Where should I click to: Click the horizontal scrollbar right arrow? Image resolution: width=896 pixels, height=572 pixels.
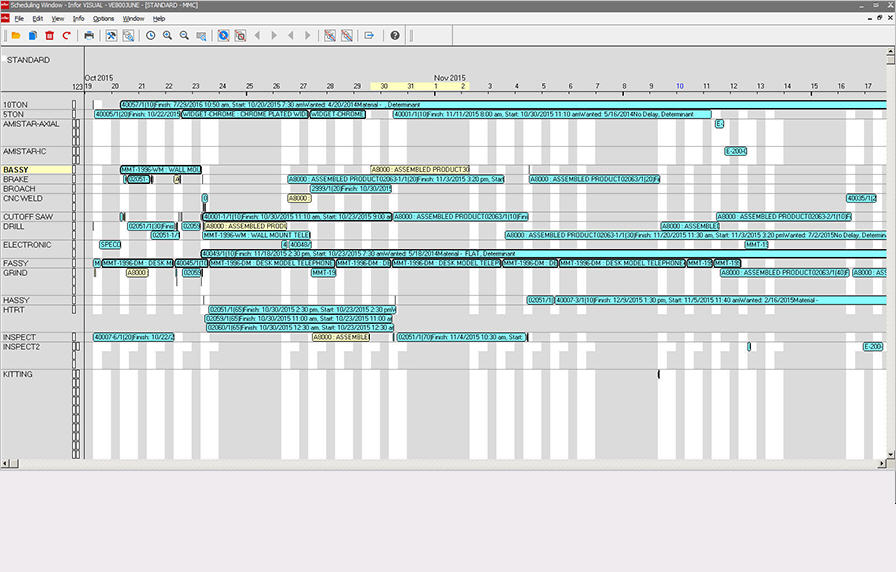pos(882,463)
